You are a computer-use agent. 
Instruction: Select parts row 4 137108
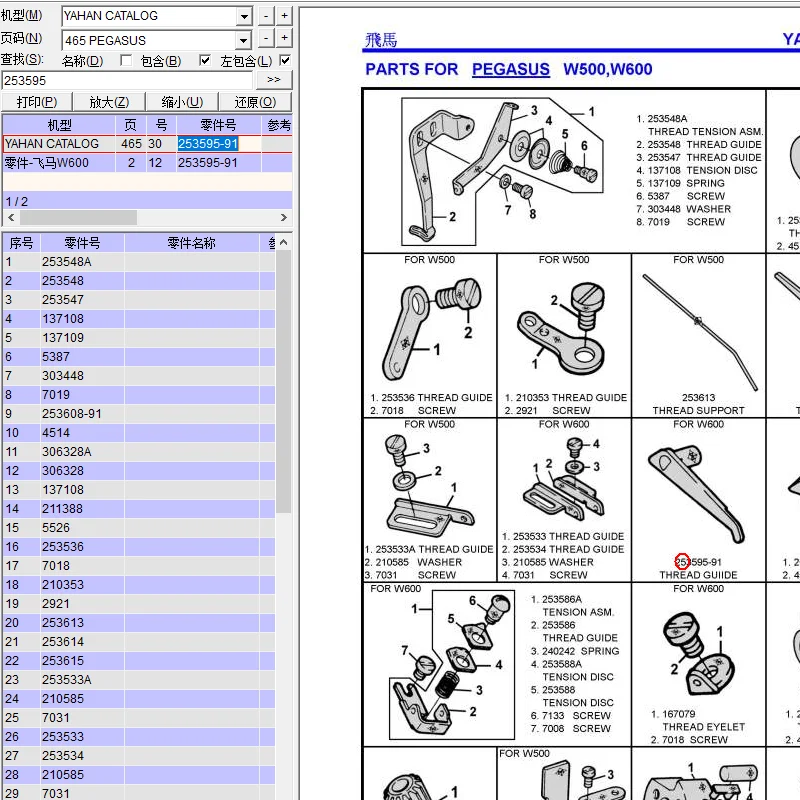point(139,319)
